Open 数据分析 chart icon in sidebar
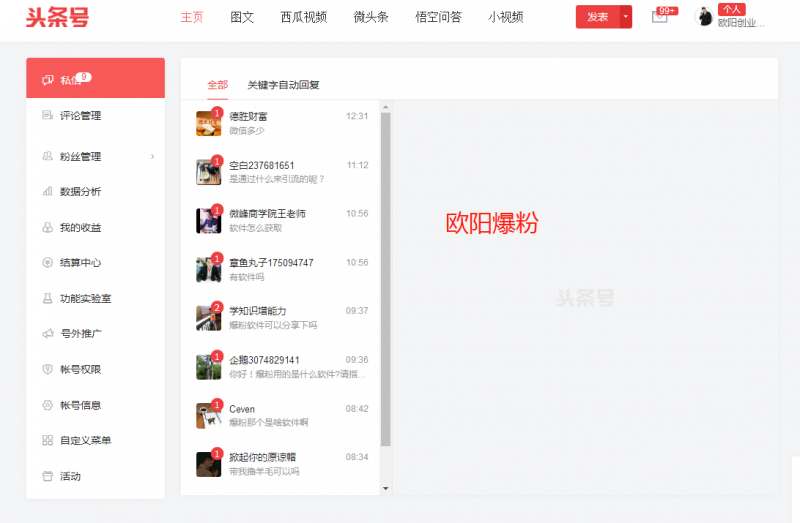The height and width of the screenshot is (523, 800). click(x=47, y=191)
